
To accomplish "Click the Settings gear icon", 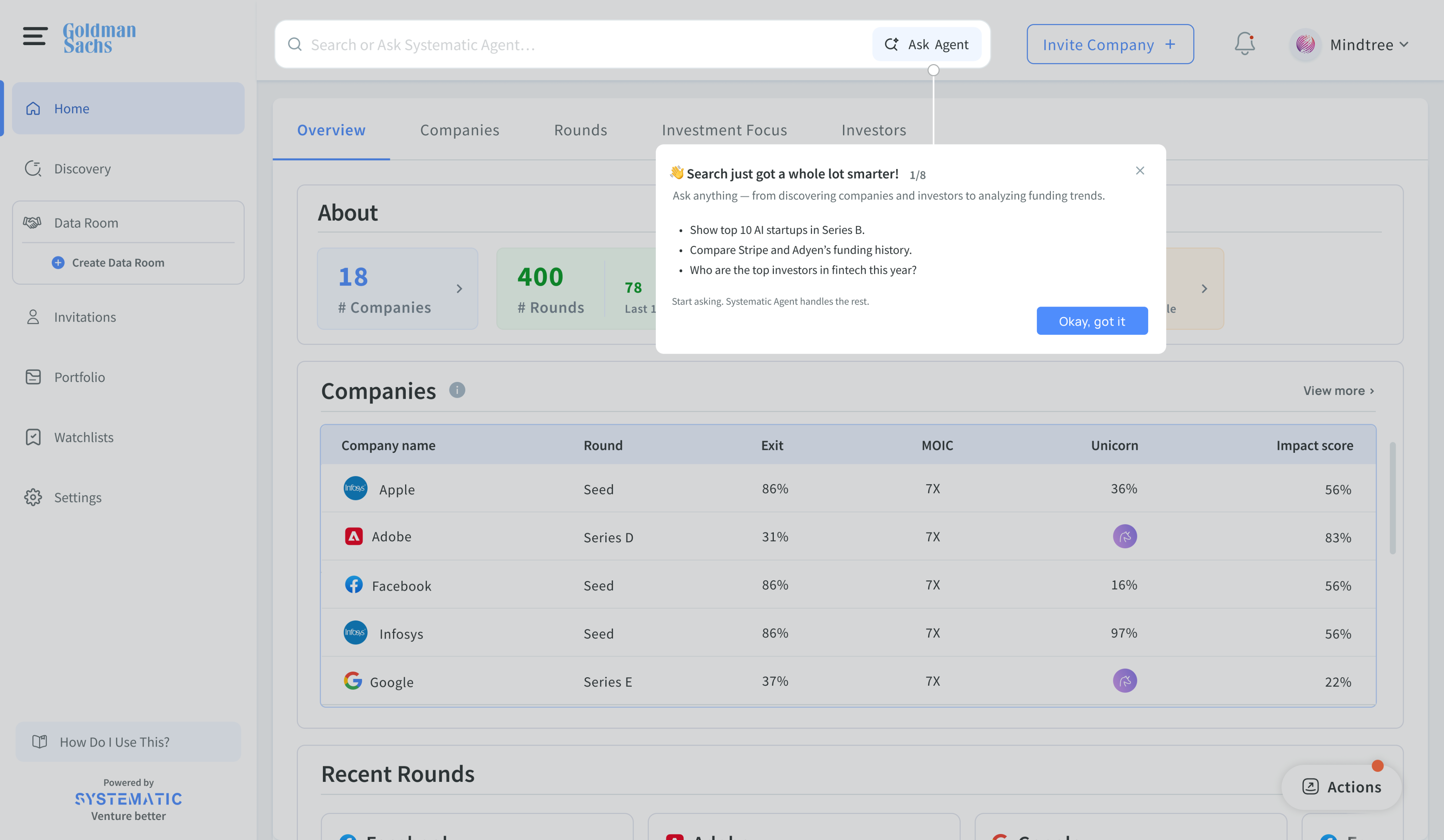I will click(33, 497).
